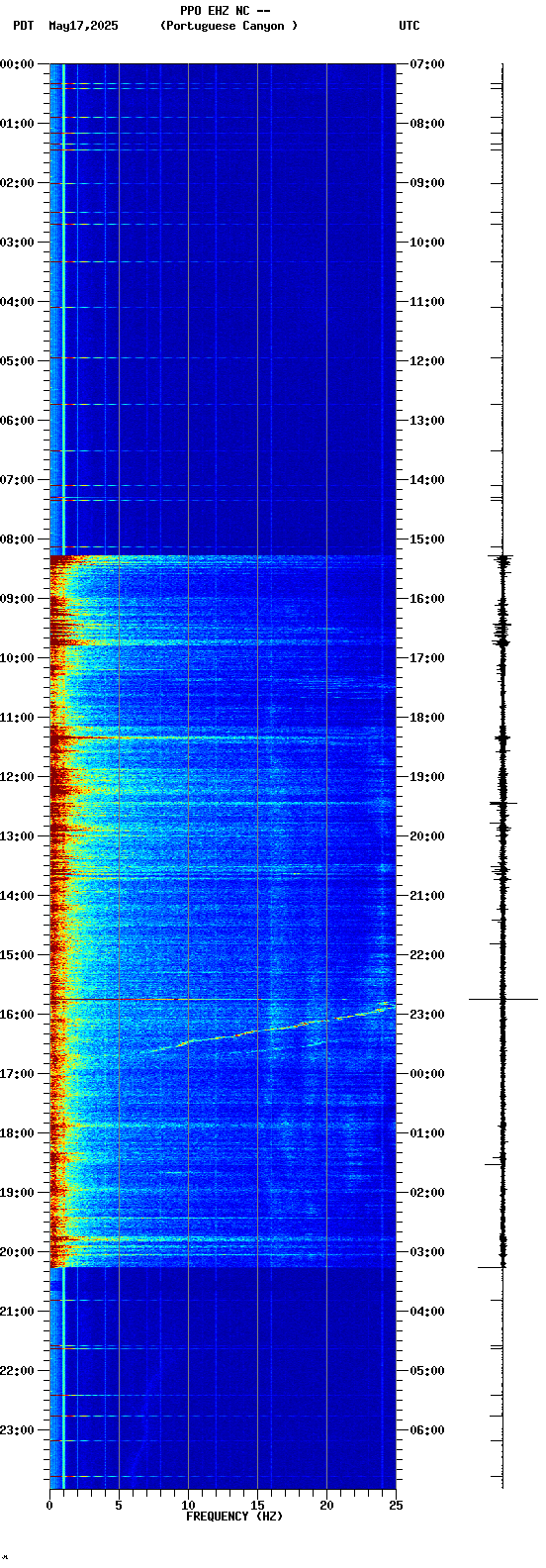
Task: Click '07:00' on the UTC time axis
Action: tap(427, 64)
